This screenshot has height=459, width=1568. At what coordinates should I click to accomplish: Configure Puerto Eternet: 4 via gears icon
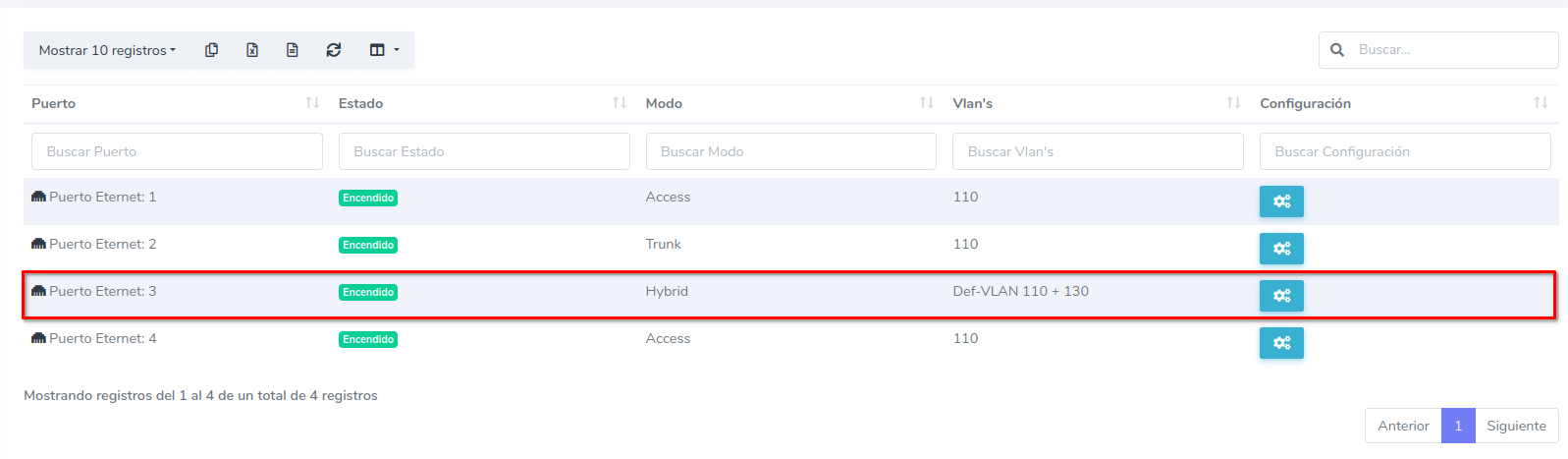1281,343
